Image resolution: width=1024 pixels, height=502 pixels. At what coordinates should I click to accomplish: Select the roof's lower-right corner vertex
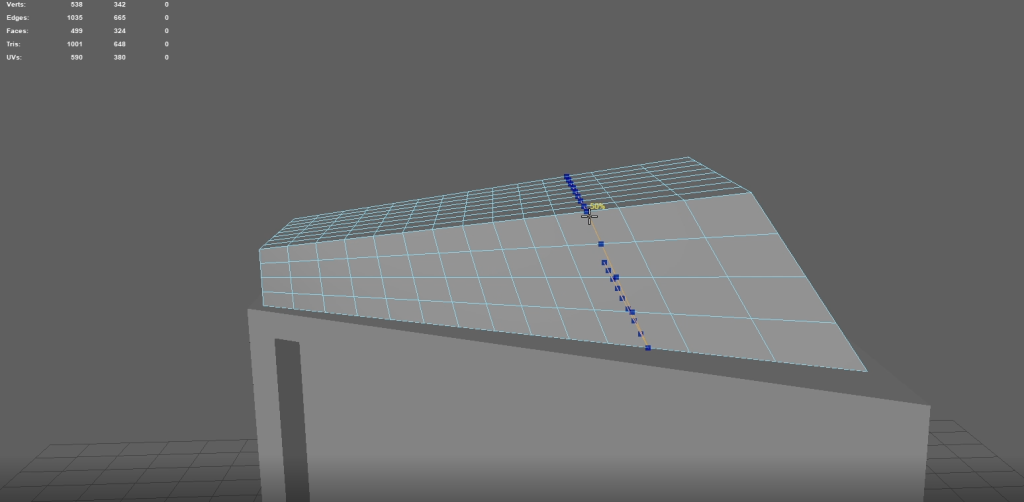[867, 371]
